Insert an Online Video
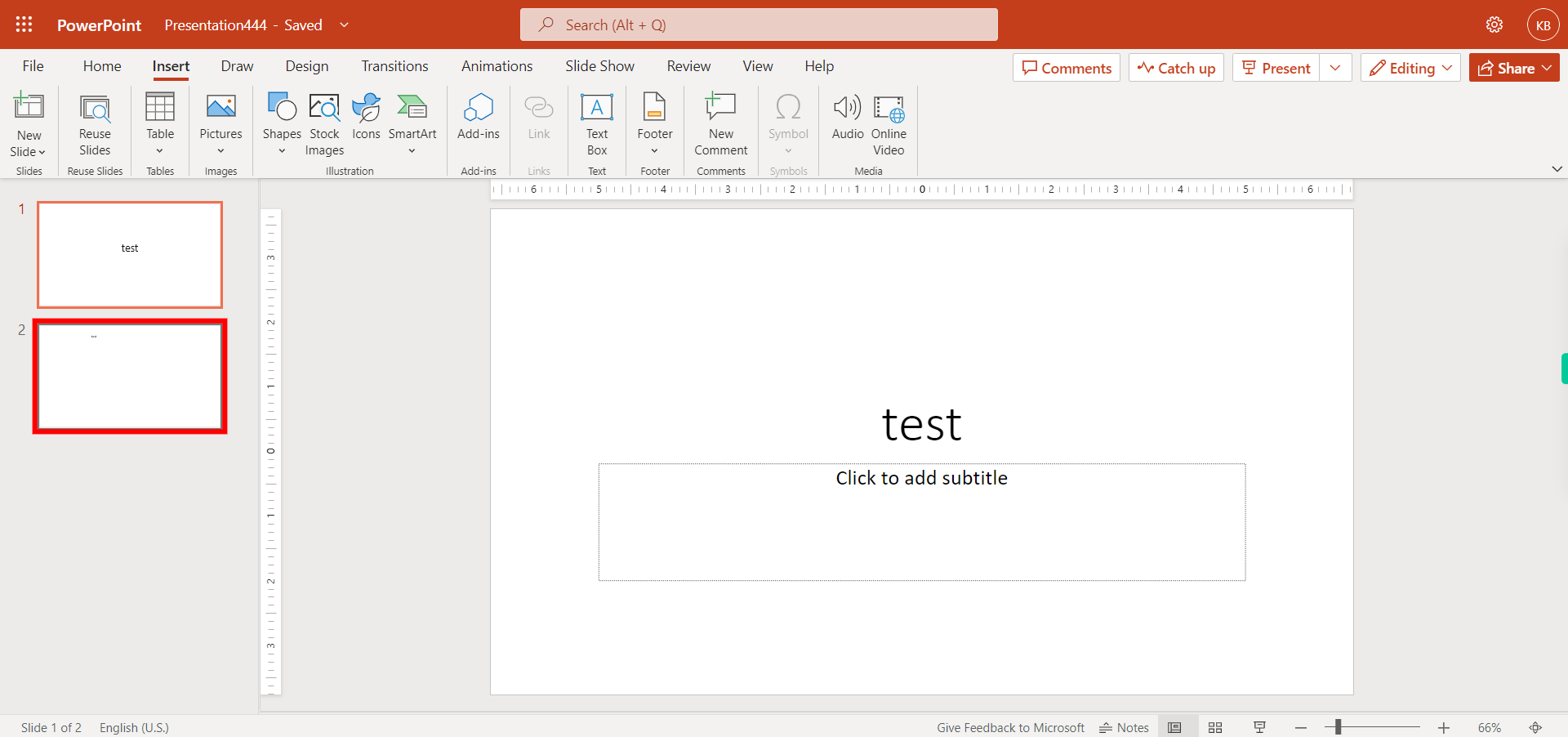The height and width of the screenshot is (737, 1568). tap(889, 124)
